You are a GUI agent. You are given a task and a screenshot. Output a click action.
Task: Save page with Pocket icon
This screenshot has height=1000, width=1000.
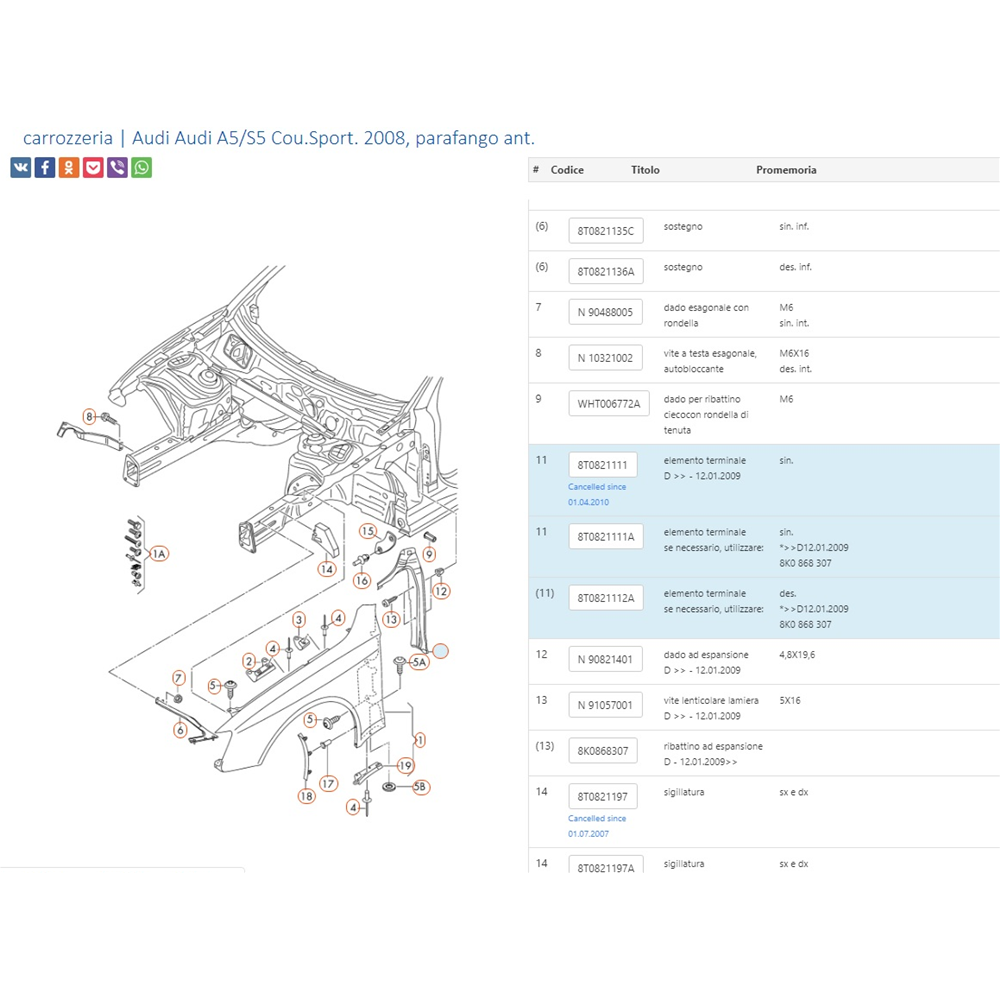(93, 168)
